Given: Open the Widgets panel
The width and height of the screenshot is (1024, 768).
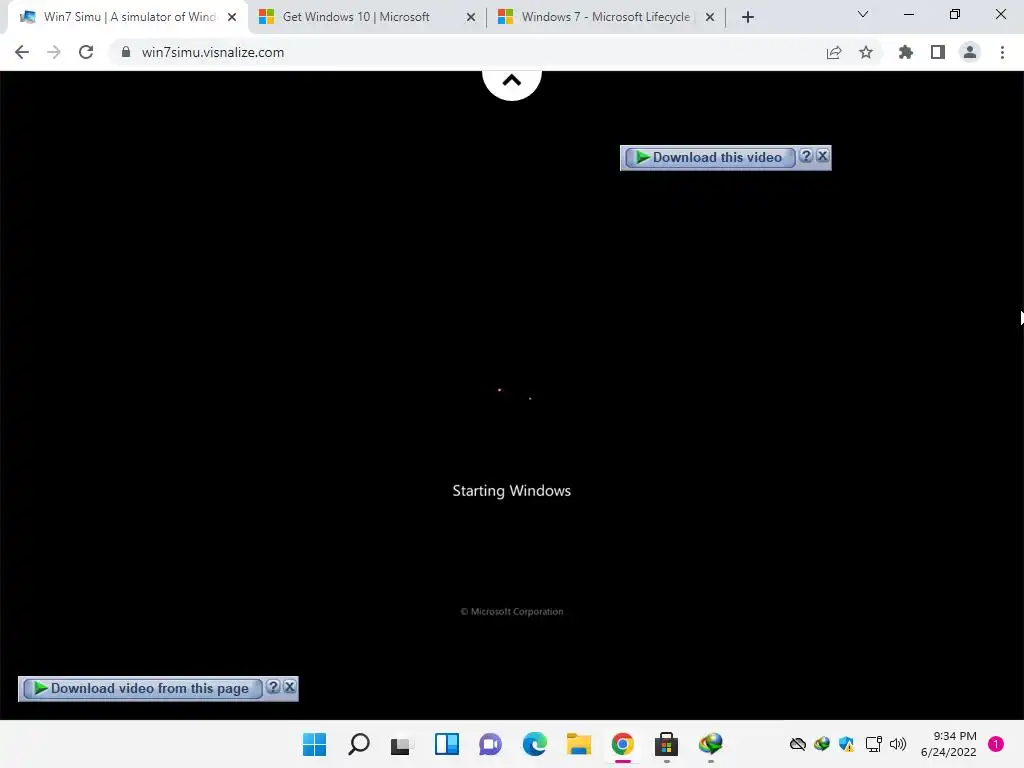Looking at the screenshot, I should [x=447, y=744].
